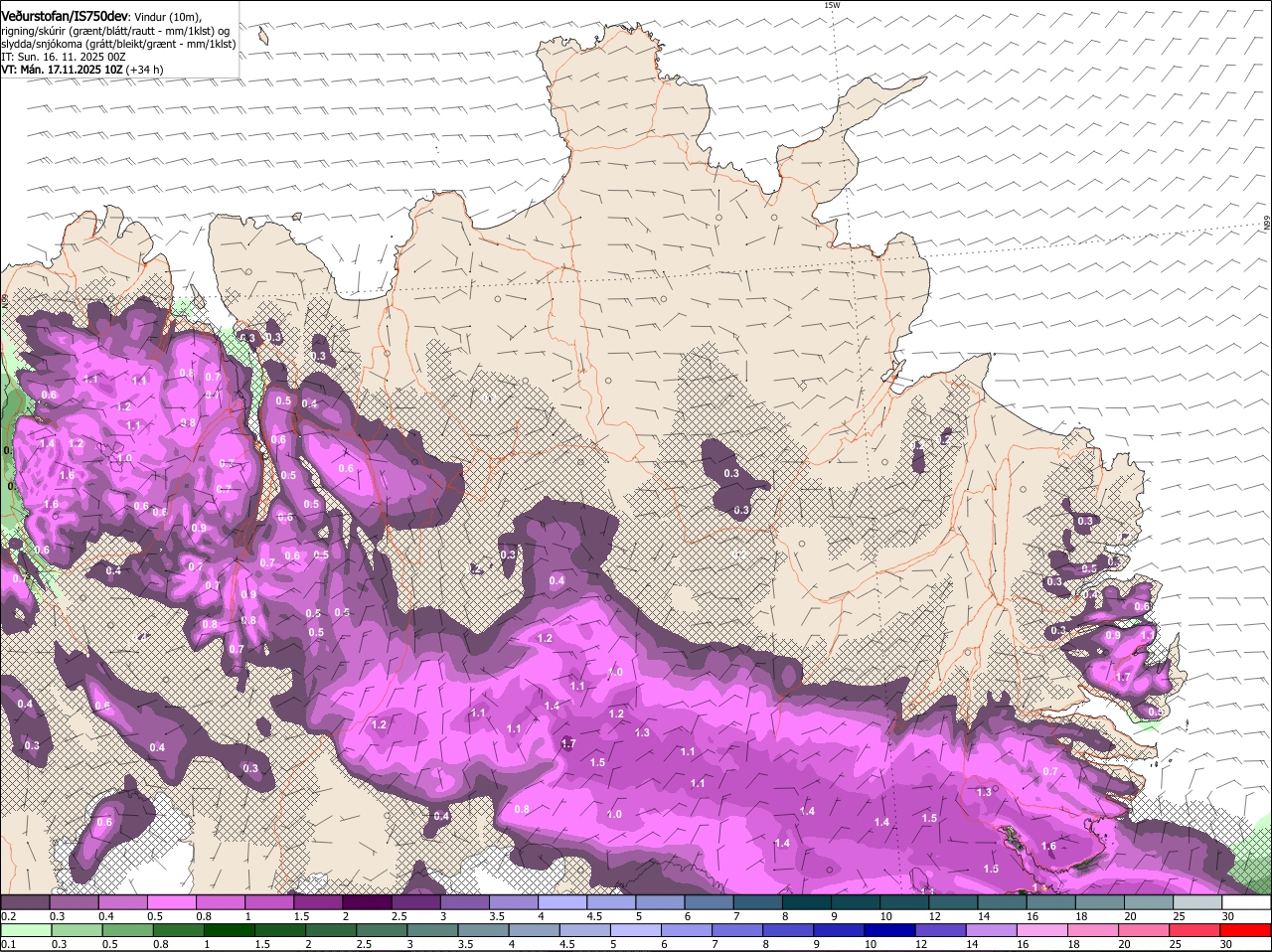Viewport: 1272px width, 952px height.
Task: Click the dark purple 0.2 swatch in upper legend
Action: (25, 901)
